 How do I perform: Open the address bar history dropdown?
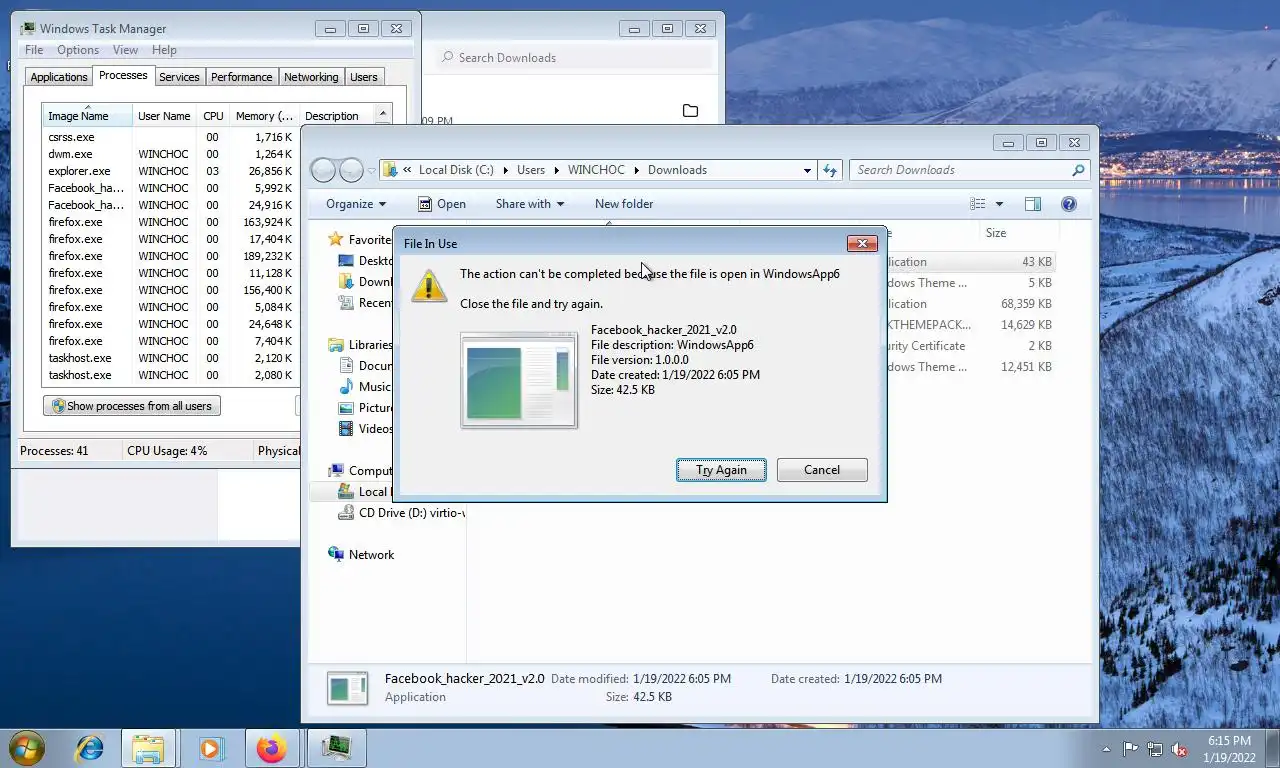[807, 170]
